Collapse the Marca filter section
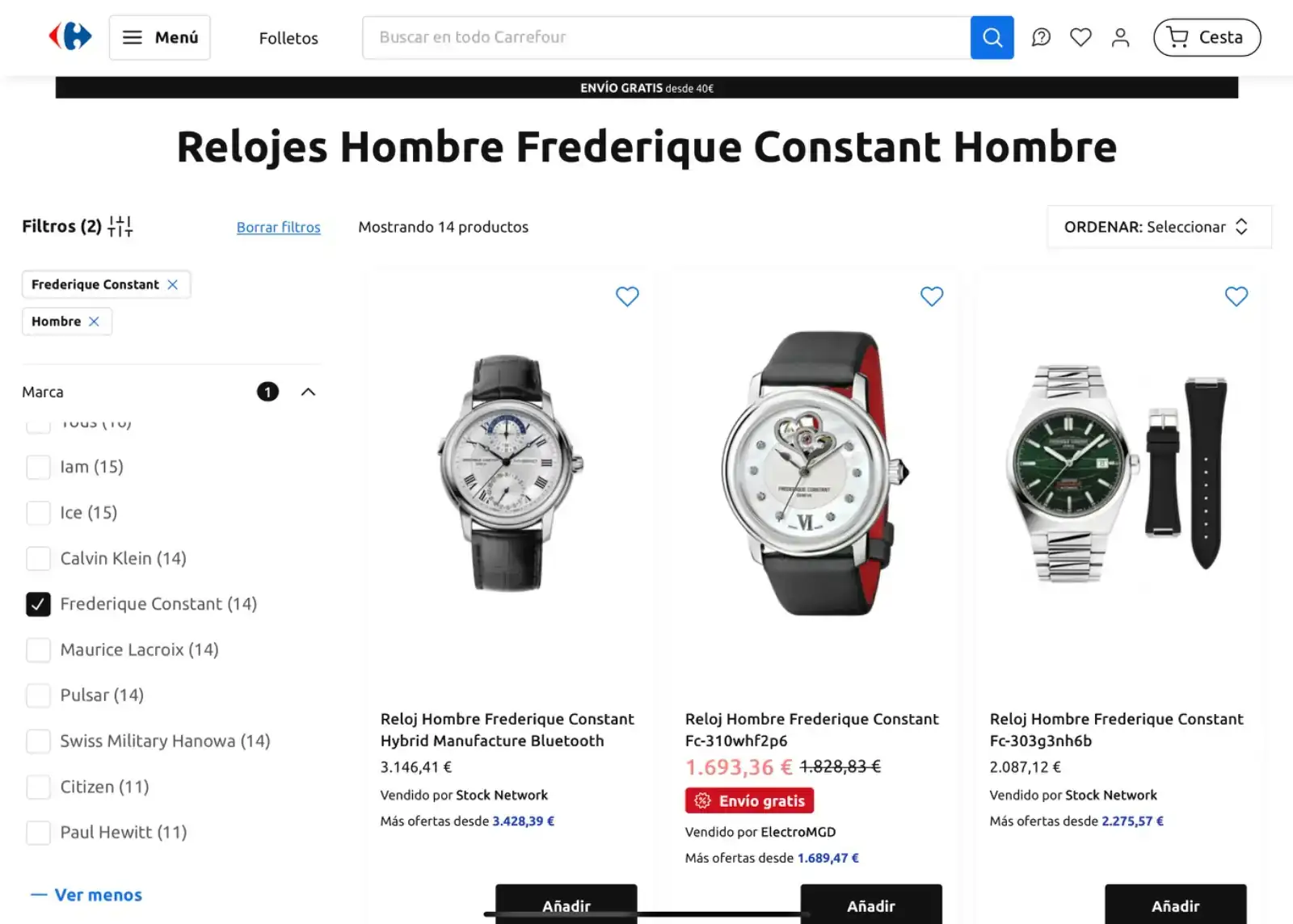The height and width of the screenshot is (924, 1293). tap(308, 392)
